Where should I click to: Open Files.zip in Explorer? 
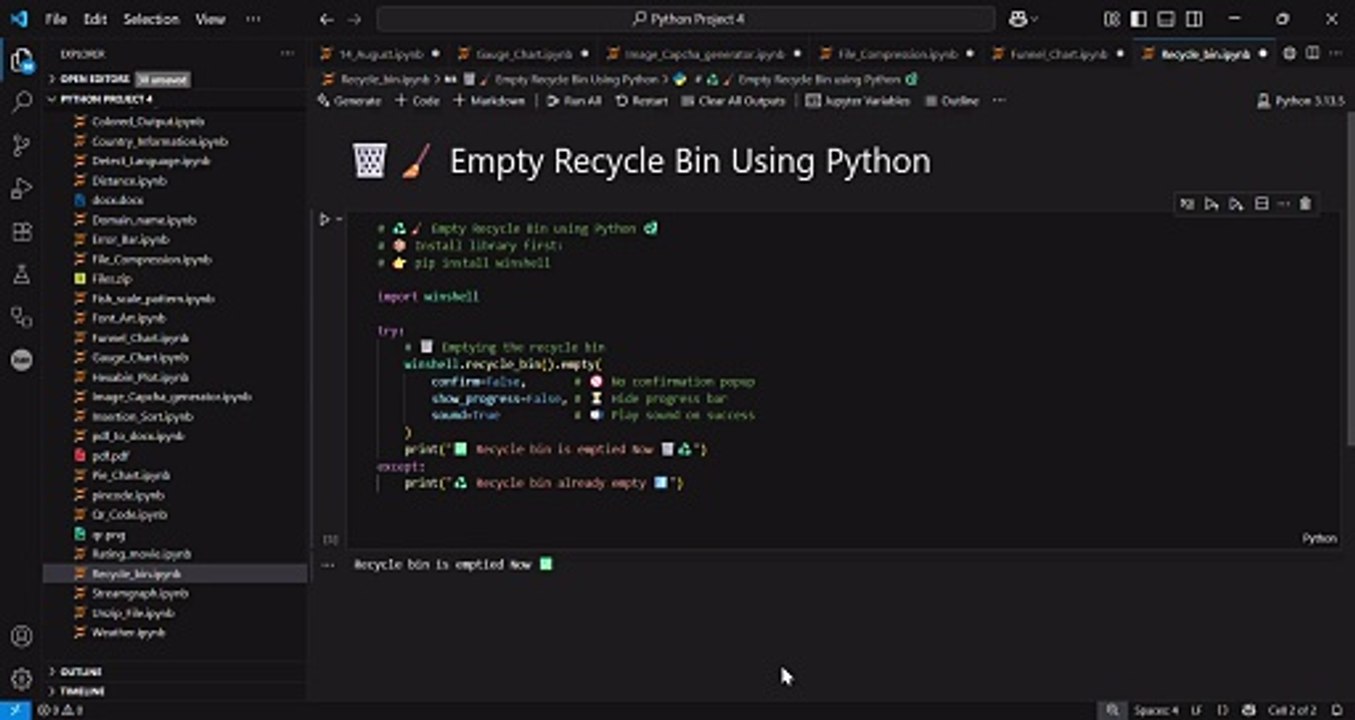pyautogui.click(x=175, y=279)
